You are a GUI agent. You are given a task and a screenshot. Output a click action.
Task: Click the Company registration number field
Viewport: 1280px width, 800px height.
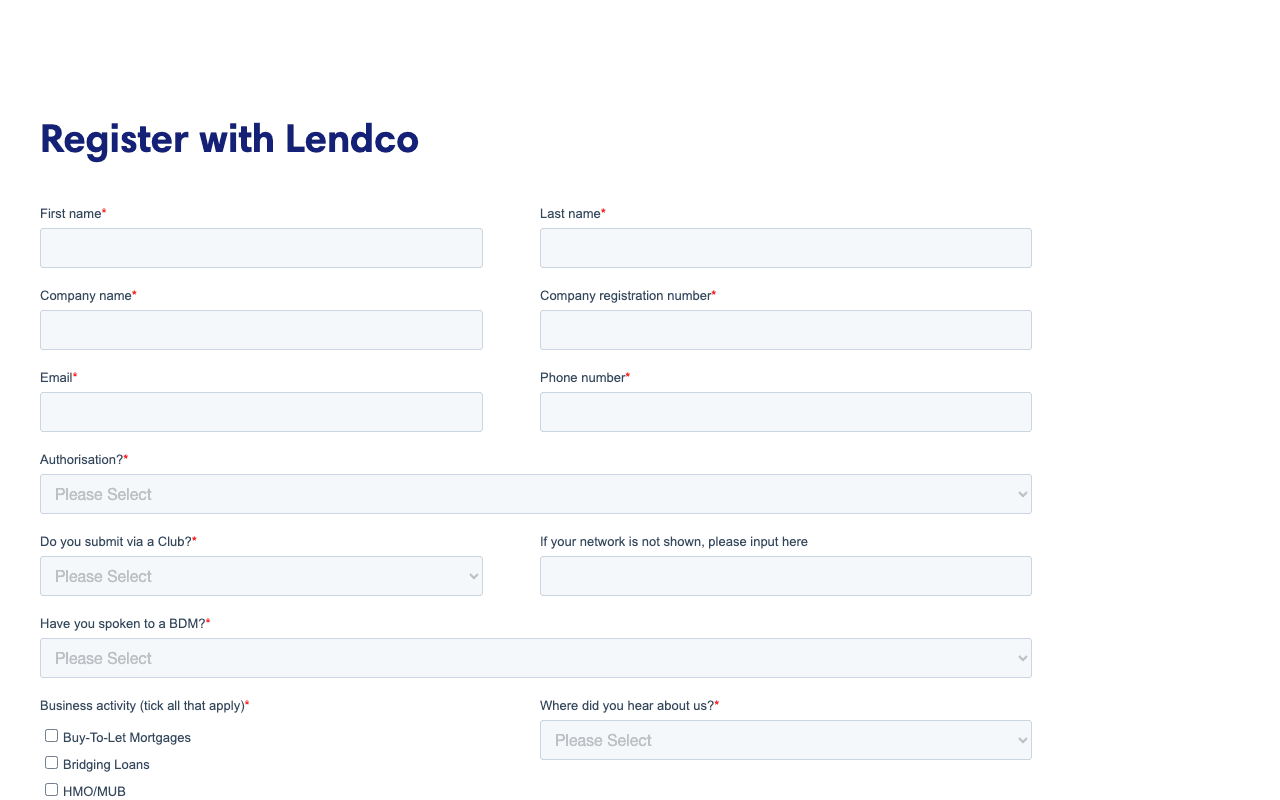pyautogui.click(x=785, y=330)
